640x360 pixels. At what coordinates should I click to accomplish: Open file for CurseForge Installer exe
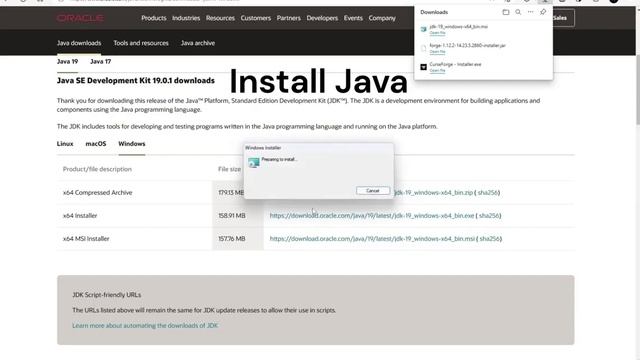[437, 71]
